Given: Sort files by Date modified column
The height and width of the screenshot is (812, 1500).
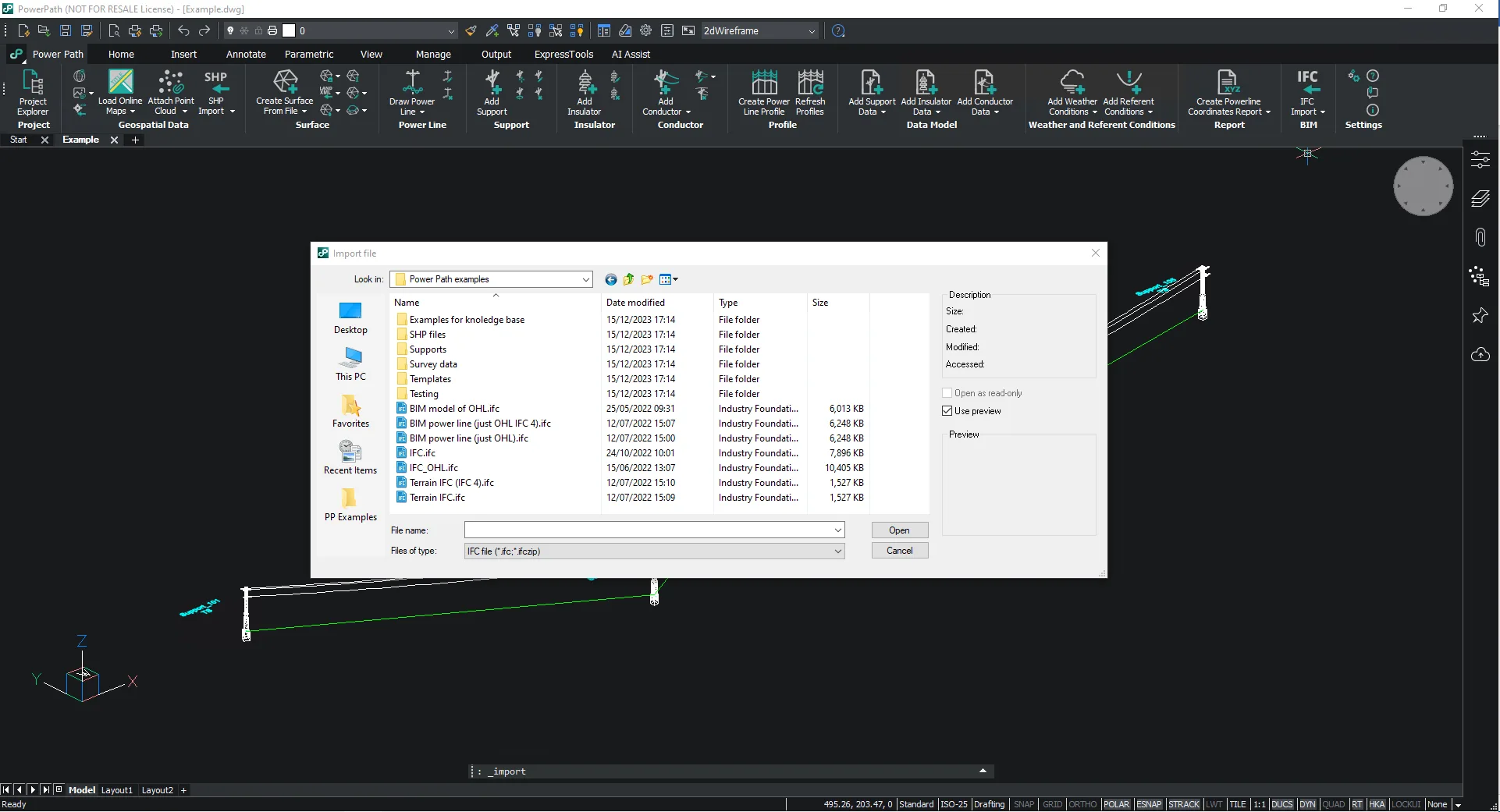Looking at the screenshot, I should point(657,303).
